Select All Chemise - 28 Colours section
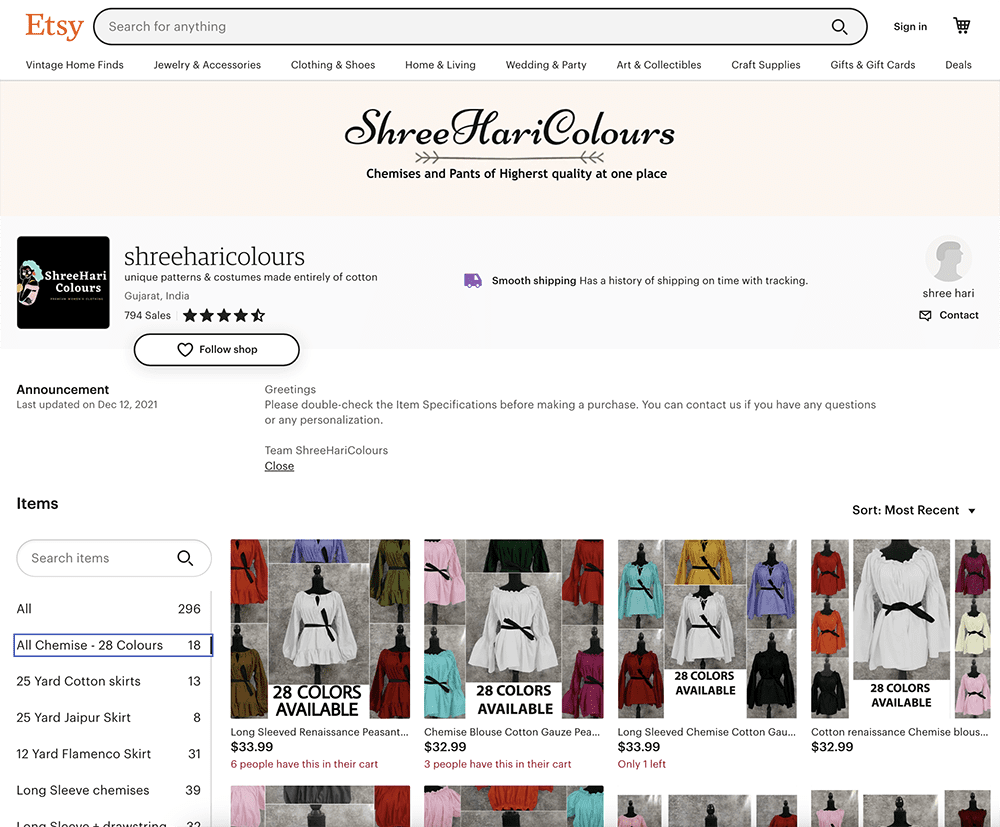The image size is (1000, 827). 113,645
